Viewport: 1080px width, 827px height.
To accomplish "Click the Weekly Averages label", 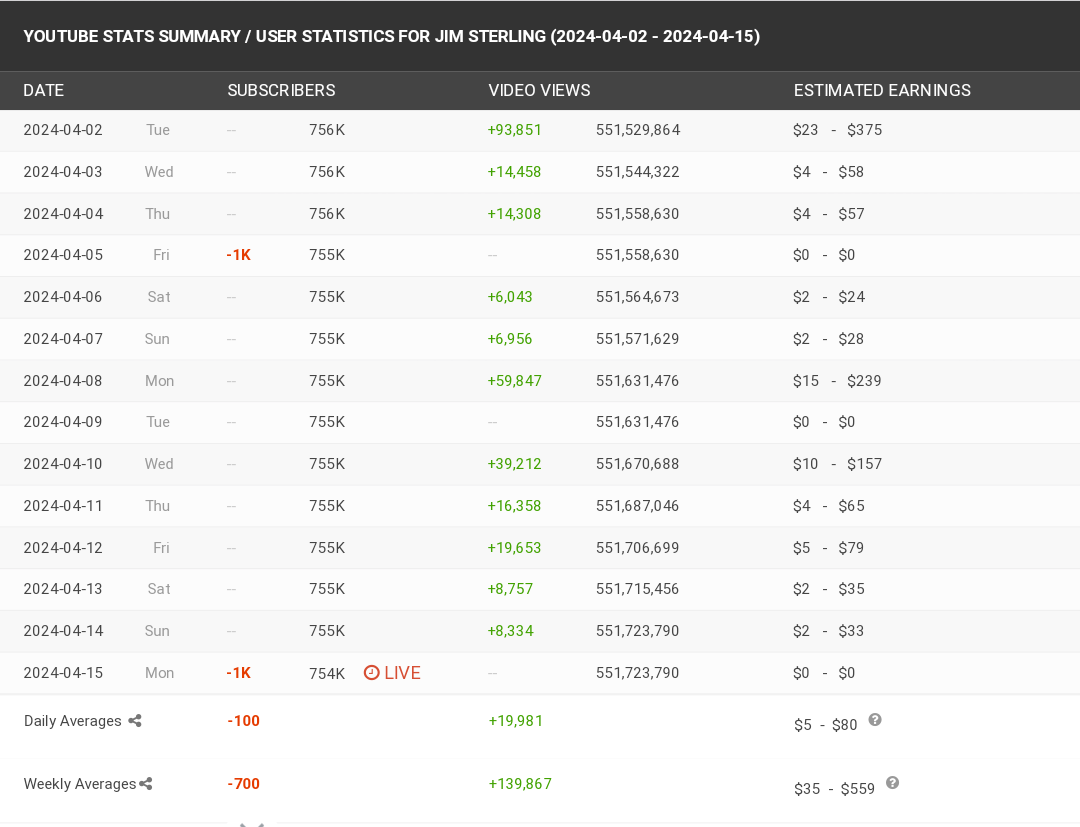I will click(x=80, y=784).
